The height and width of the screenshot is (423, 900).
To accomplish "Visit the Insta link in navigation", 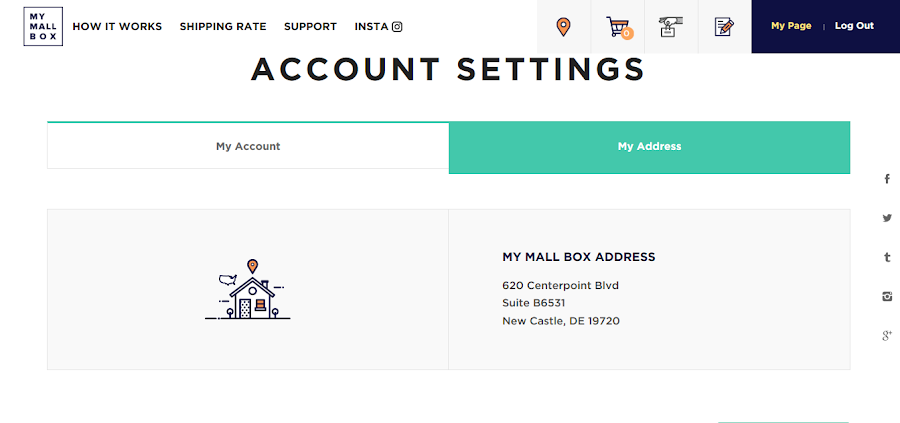I will pos(378,27).
